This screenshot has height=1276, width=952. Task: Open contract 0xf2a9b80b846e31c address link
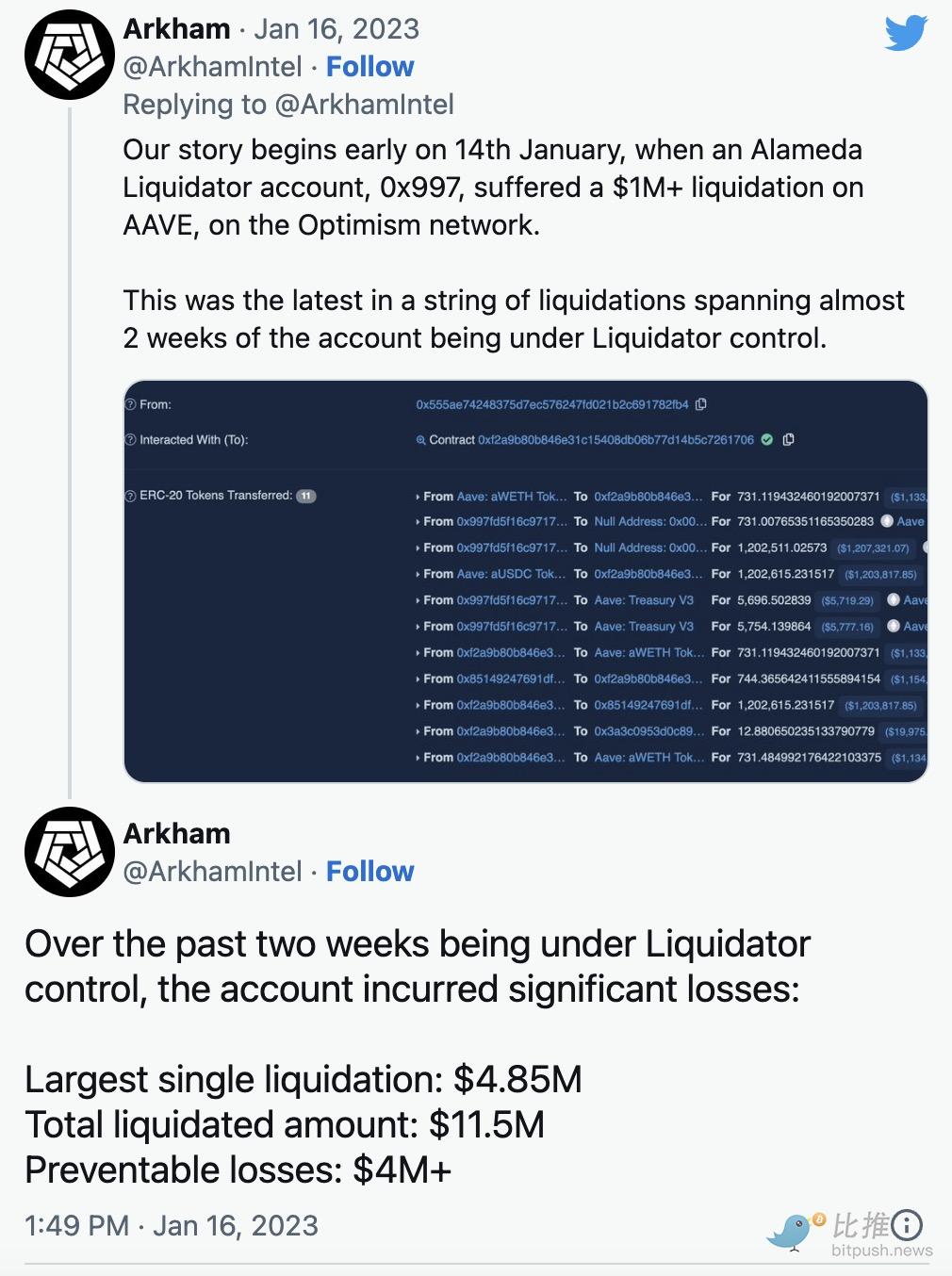point(616,440)
